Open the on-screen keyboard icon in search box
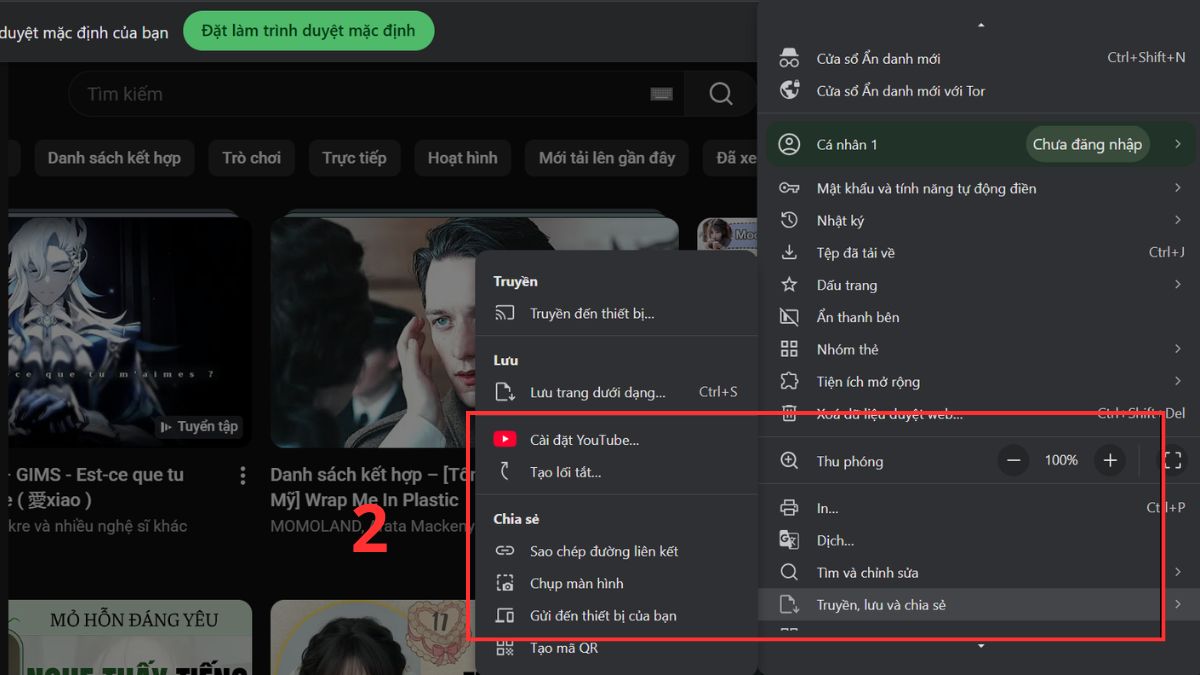The image size is (1200, 675). click(x=661, y=94)
